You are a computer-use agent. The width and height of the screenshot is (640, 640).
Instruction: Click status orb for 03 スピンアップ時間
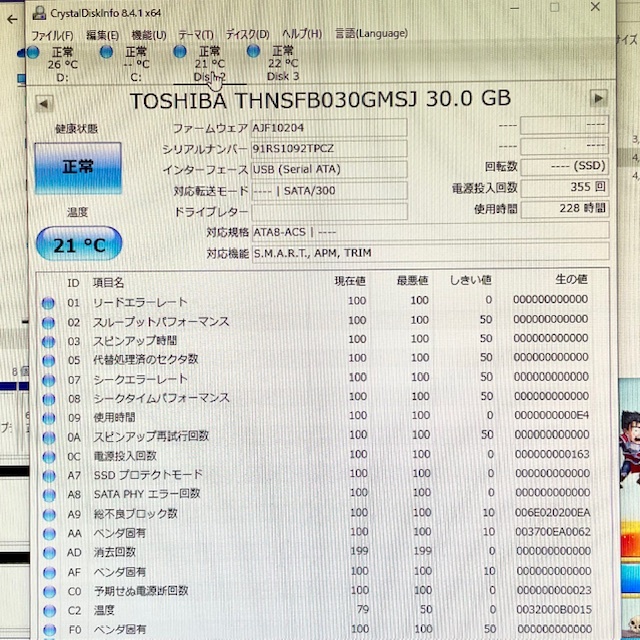pos(48,342)
